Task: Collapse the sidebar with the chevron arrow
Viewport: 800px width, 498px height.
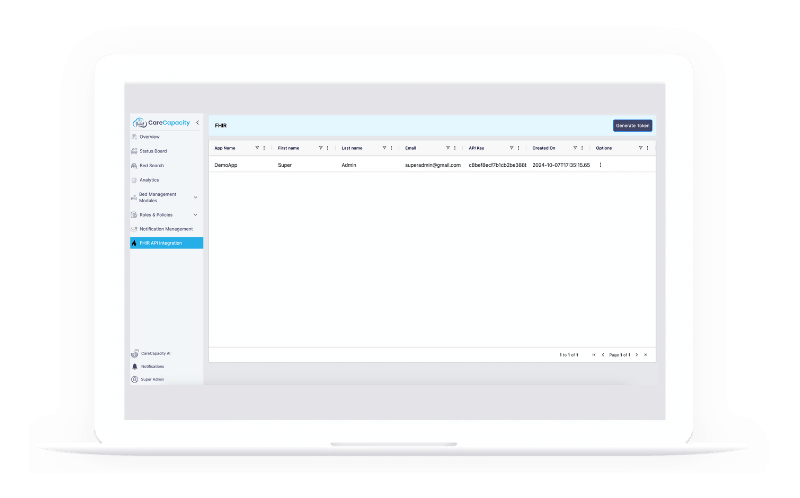Action: (197, 123)
